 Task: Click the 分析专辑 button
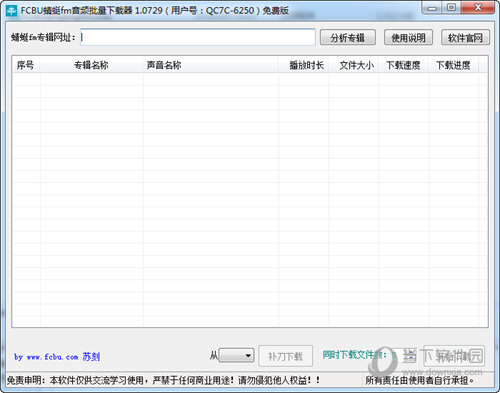pos(348,37)
